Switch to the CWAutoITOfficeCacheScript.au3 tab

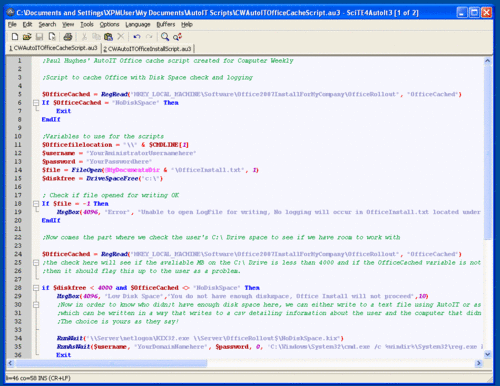click(53, 48)
